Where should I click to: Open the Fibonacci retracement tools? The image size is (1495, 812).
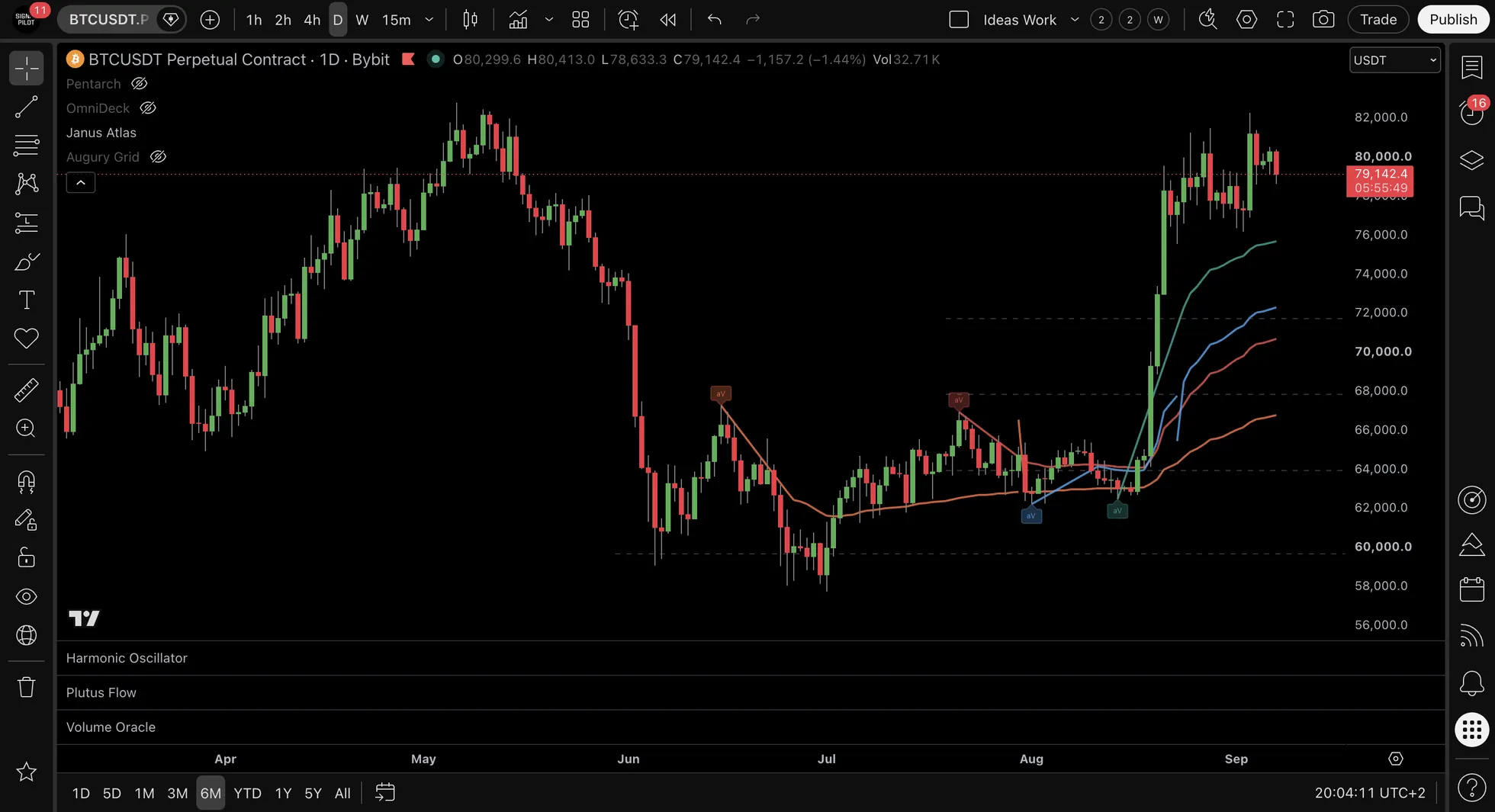(27, 146)
